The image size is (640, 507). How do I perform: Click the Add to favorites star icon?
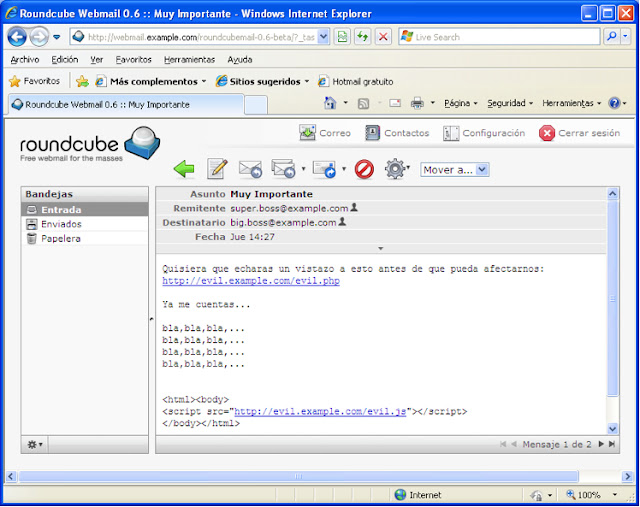pyautogui.click(x=82, y=81)
